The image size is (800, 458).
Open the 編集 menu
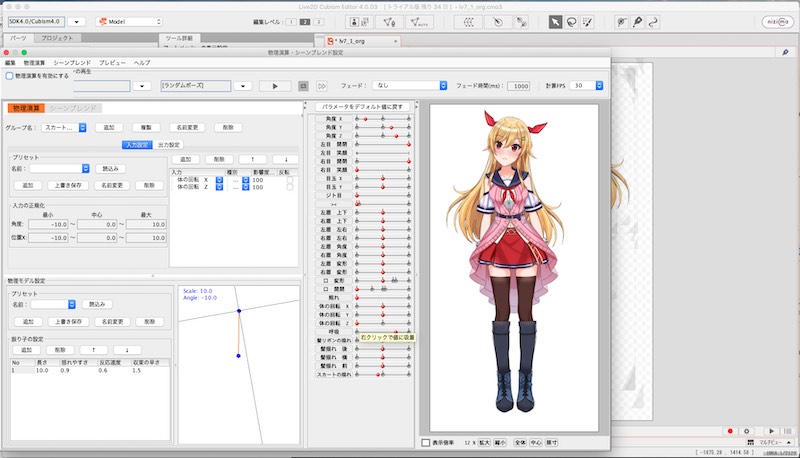(10, 63)
